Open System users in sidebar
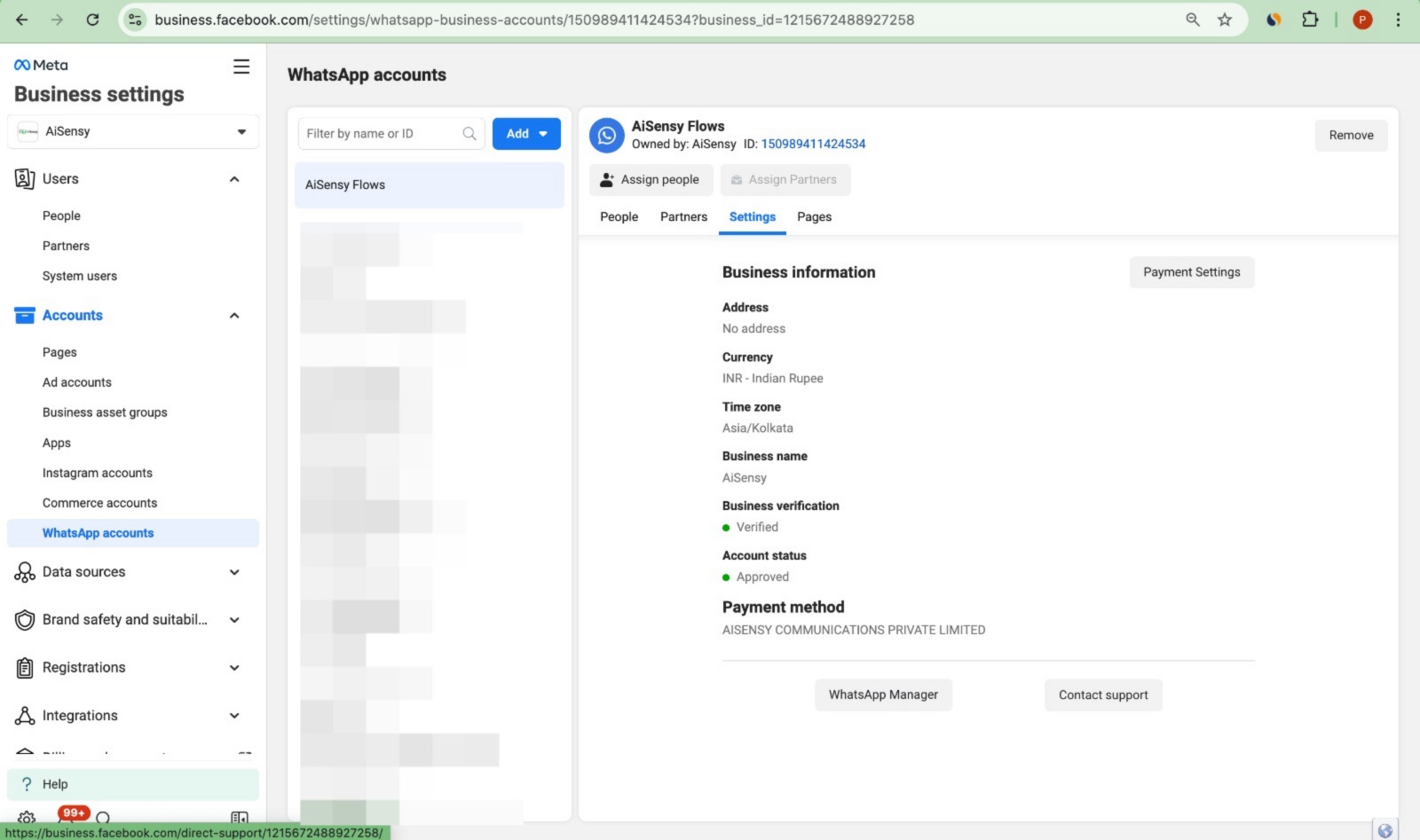The image size is (1420, 840). point(80,276)
